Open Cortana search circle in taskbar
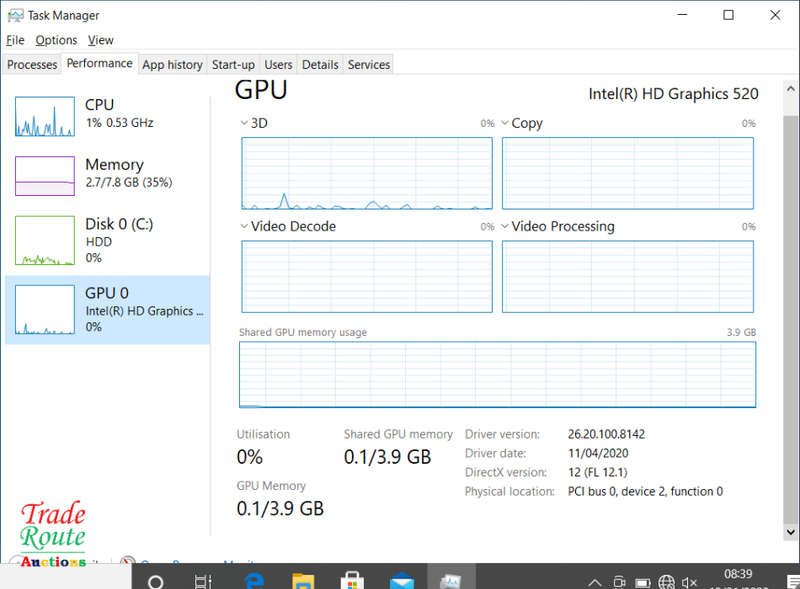The height and width of the screenshot is (589, 800). tap(156, 581)
